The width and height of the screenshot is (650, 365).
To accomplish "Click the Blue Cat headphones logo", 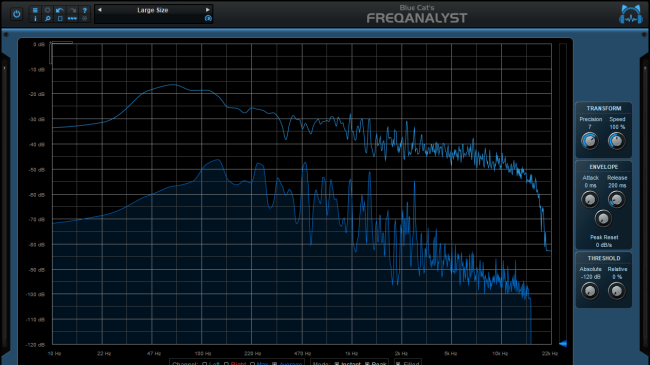I will pos(631,14).
